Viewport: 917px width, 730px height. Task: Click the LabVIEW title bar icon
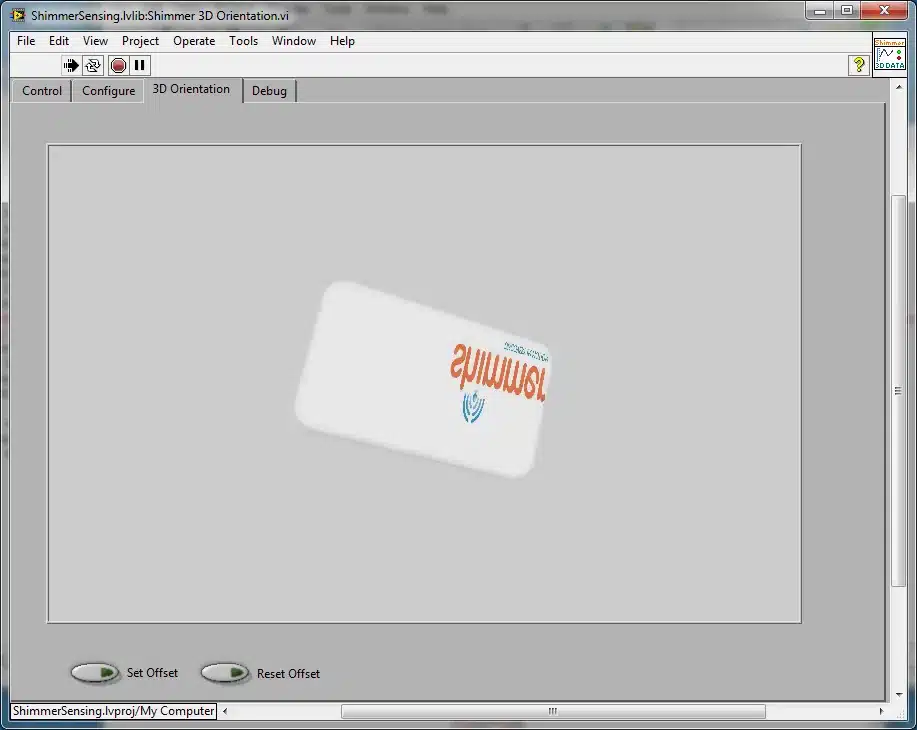point(18,15)
